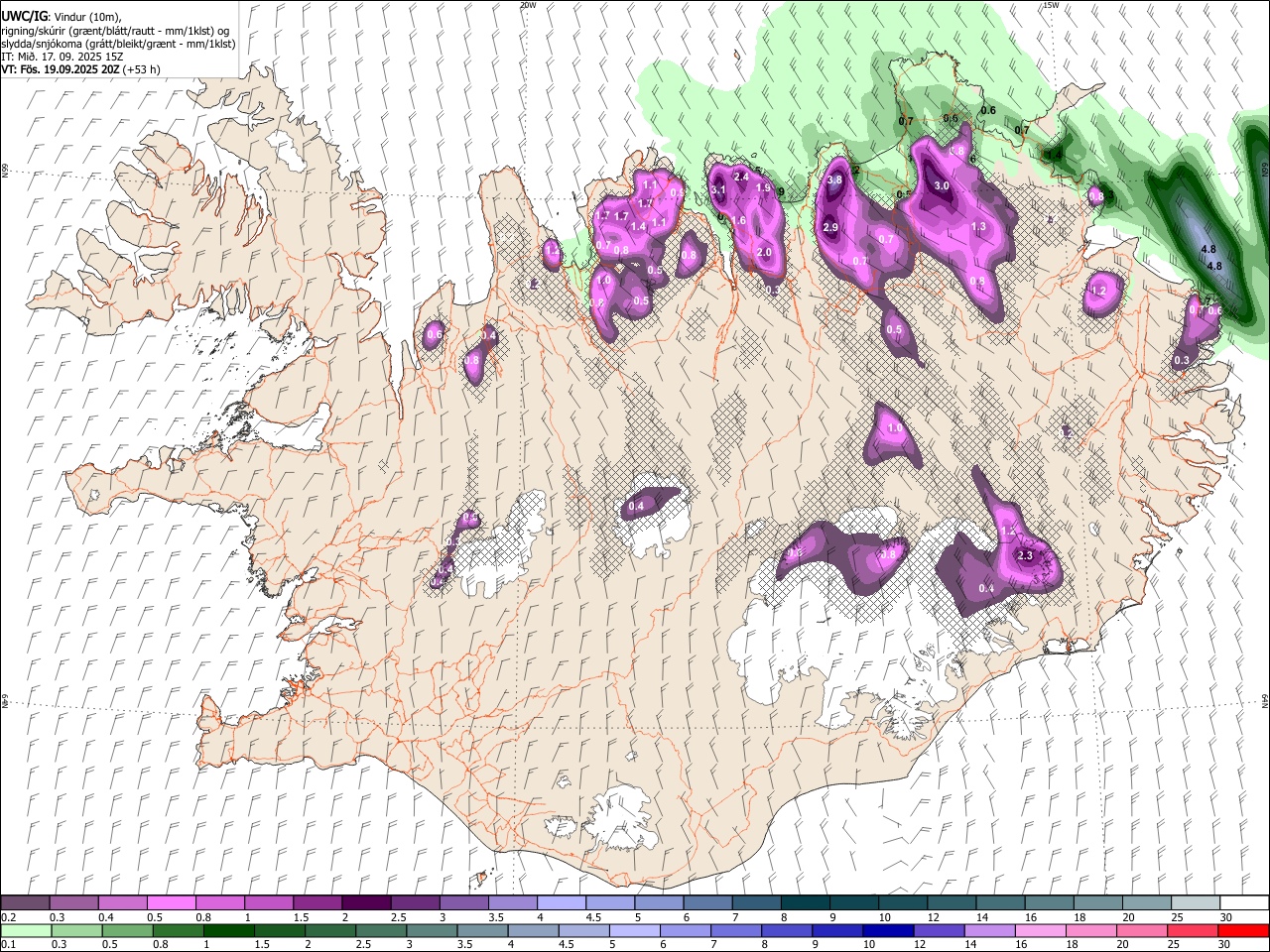
Task: Click the 20W longitude label
Action: coord(528,5)
